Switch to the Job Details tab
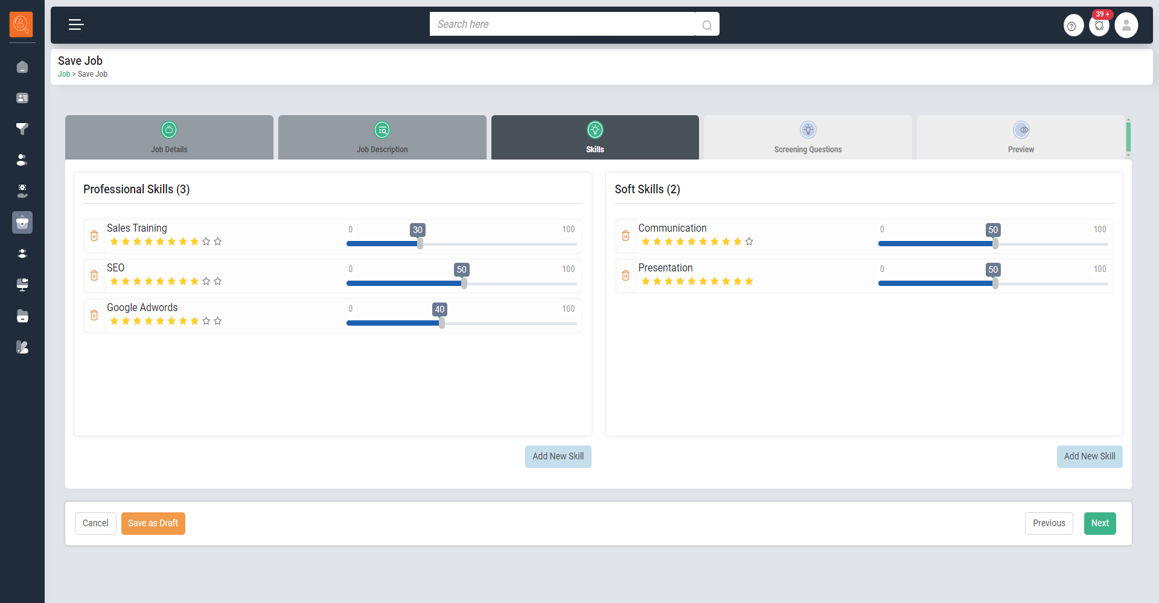The width and height of the screenshot is (1159, 603). click(x=169, y=138)
